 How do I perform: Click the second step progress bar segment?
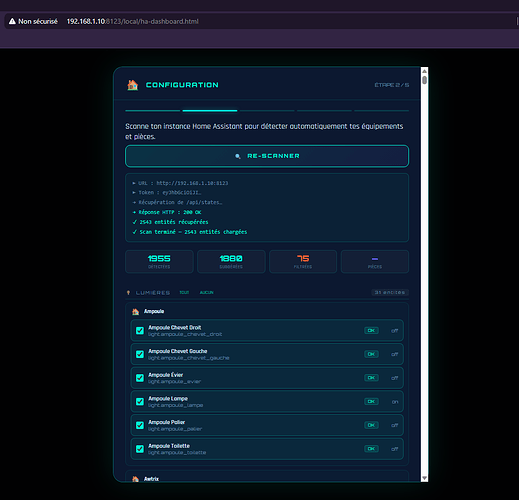click(x=210, y=110)
